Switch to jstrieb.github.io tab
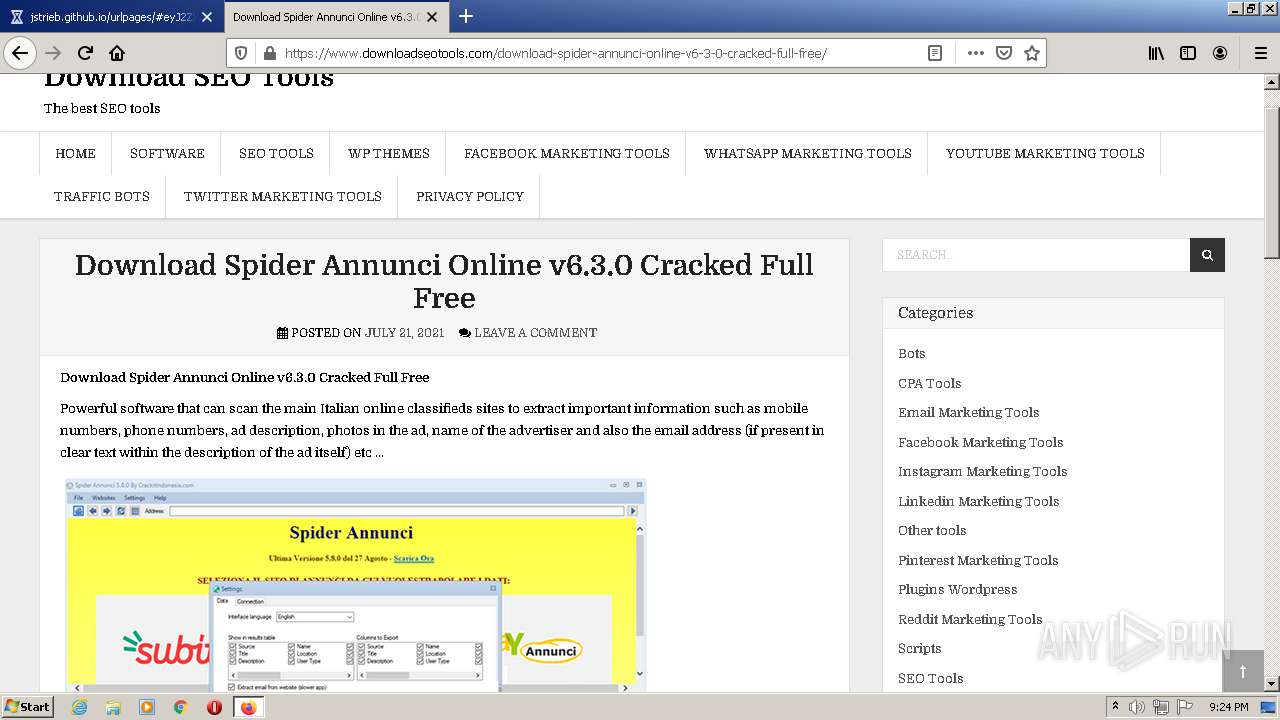The height and width of the screenshot is (720, 1280). [x=111, y=17]
